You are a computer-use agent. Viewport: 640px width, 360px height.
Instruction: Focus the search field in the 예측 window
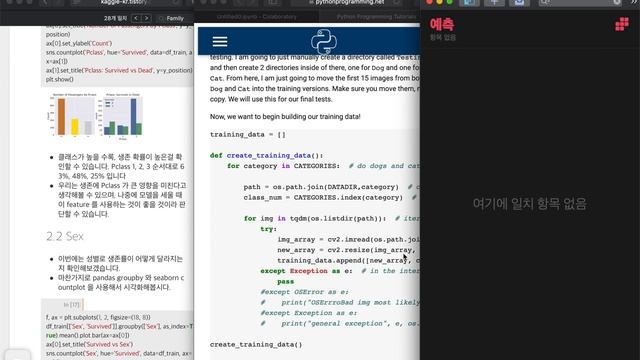580,2
